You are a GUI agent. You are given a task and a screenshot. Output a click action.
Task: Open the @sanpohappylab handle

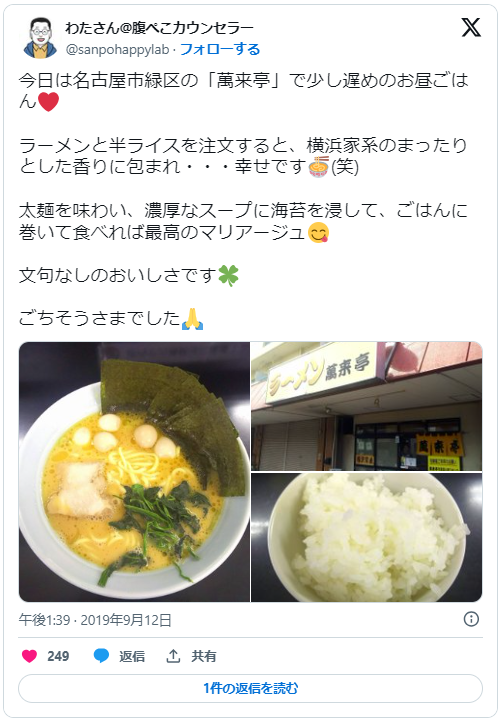117,49
